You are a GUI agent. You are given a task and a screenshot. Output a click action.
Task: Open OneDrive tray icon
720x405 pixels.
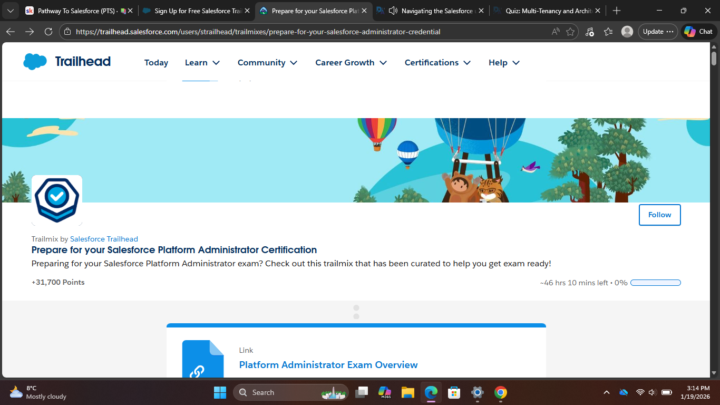click(x=623, y=393)
